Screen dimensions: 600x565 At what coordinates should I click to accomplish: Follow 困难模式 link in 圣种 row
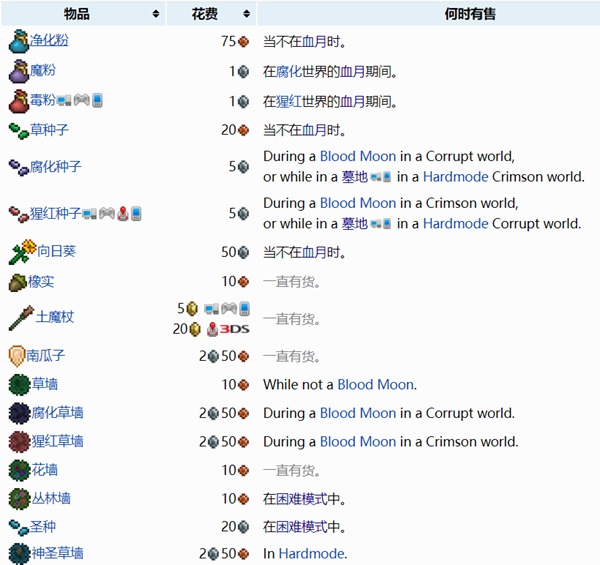[302, 527]
